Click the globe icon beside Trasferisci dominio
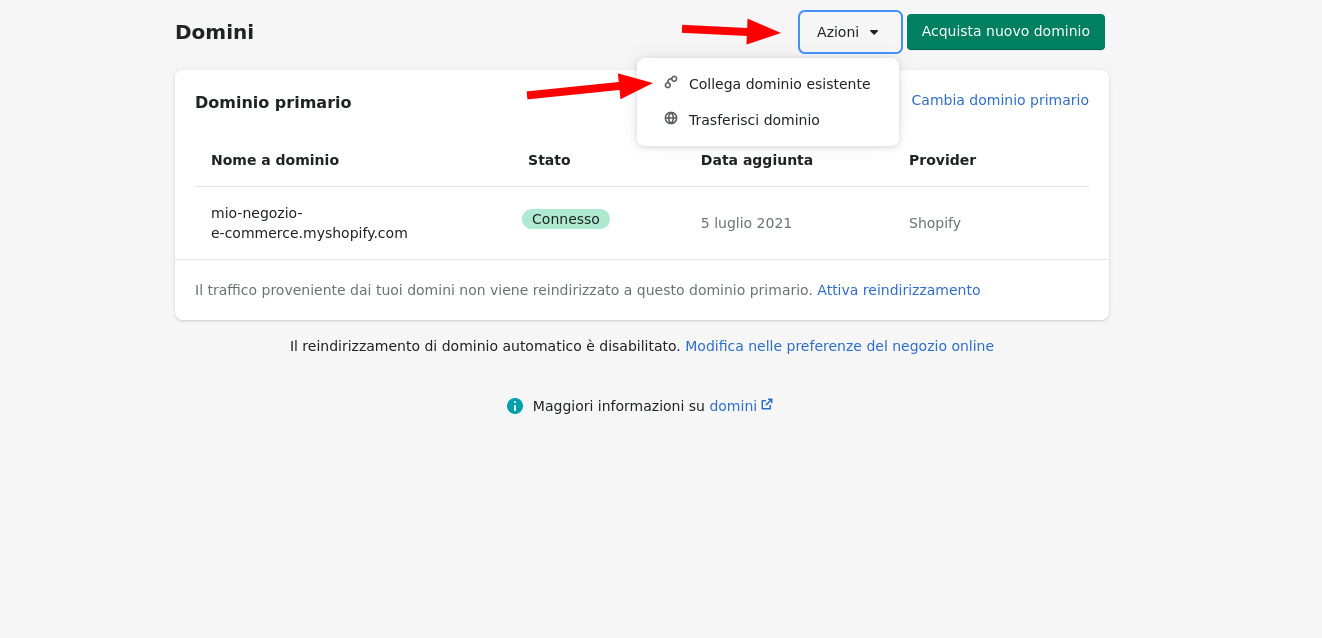The width and height of the screenshot is (1322, 638). point(671,118)
